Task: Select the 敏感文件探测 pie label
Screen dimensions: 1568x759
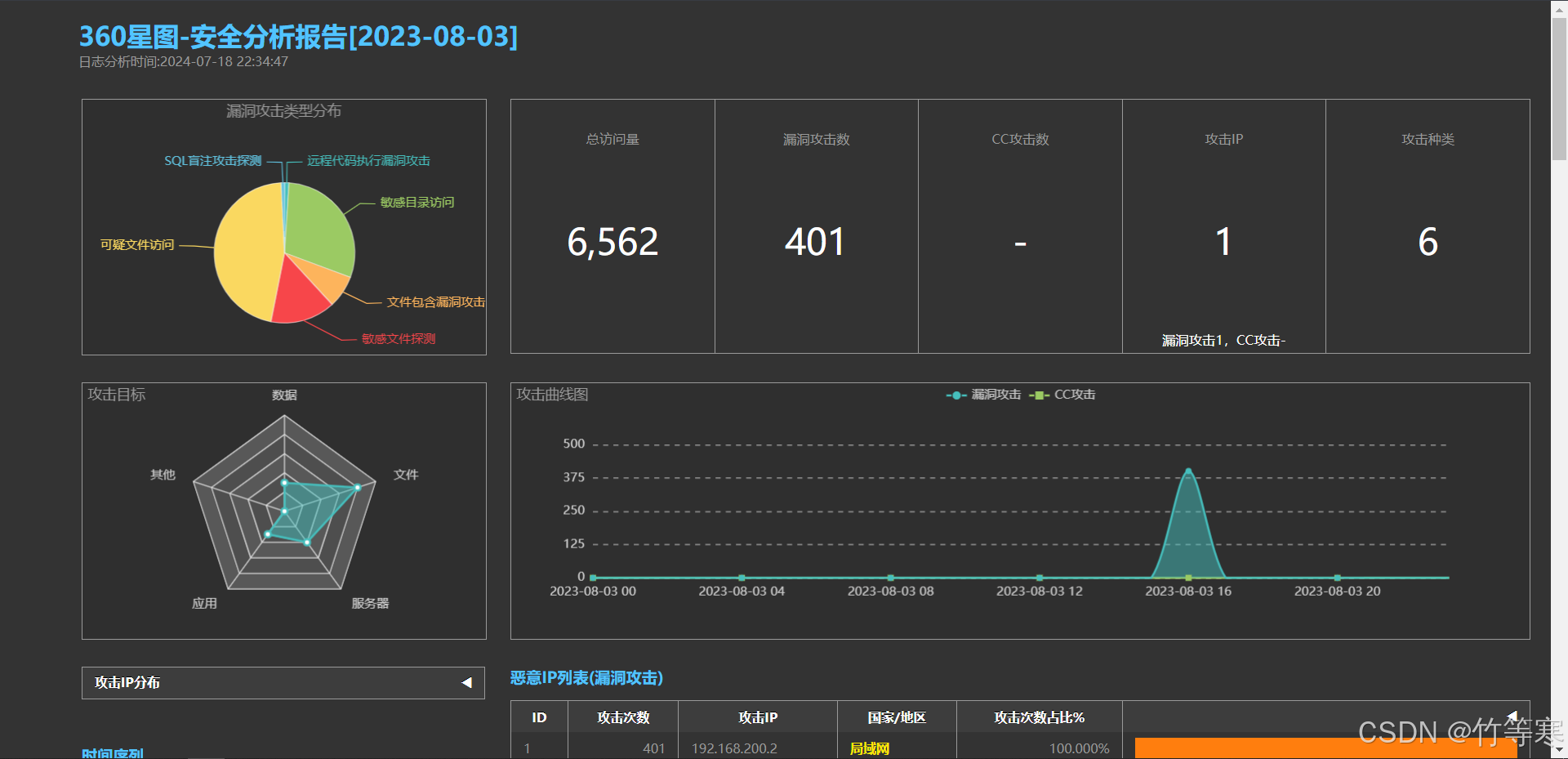Action: point(399,338)
